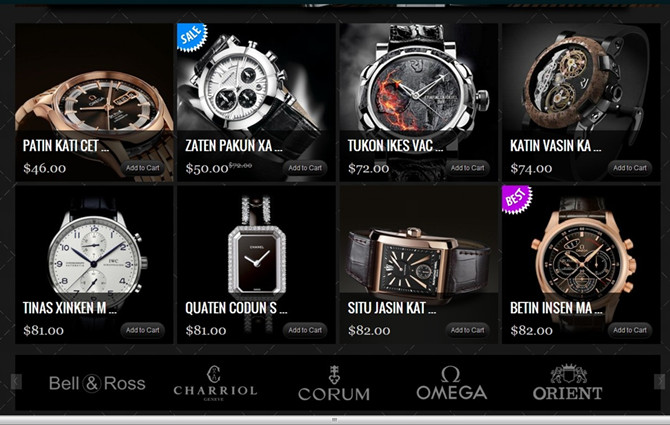This screenshot has width=670, height=425.
Task: Select the Corum brand logo
Action: (x=334, y=383)
